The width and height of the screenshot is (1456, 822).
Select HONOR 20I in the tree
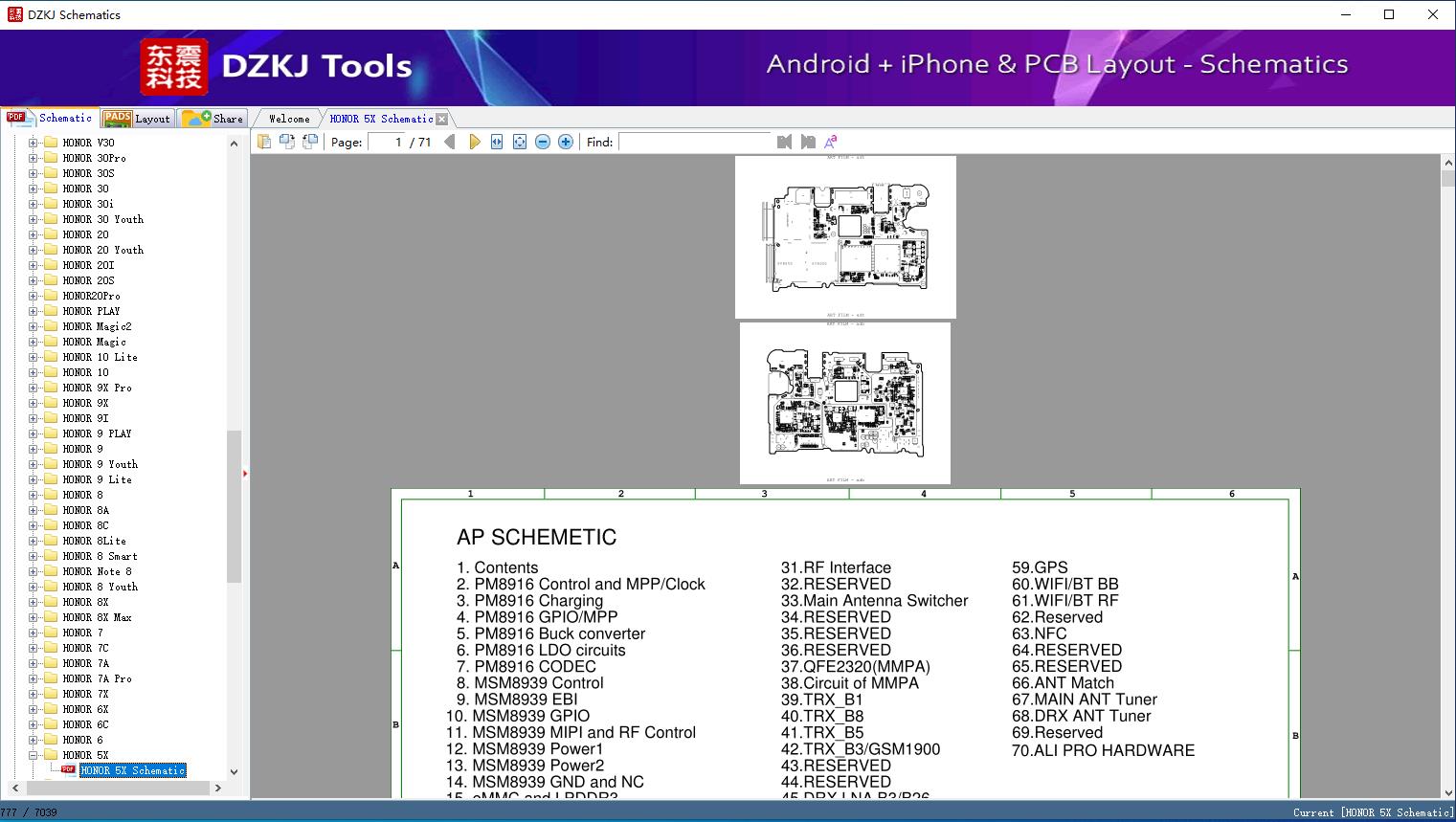pyautogui.click(x=88, y=265)
